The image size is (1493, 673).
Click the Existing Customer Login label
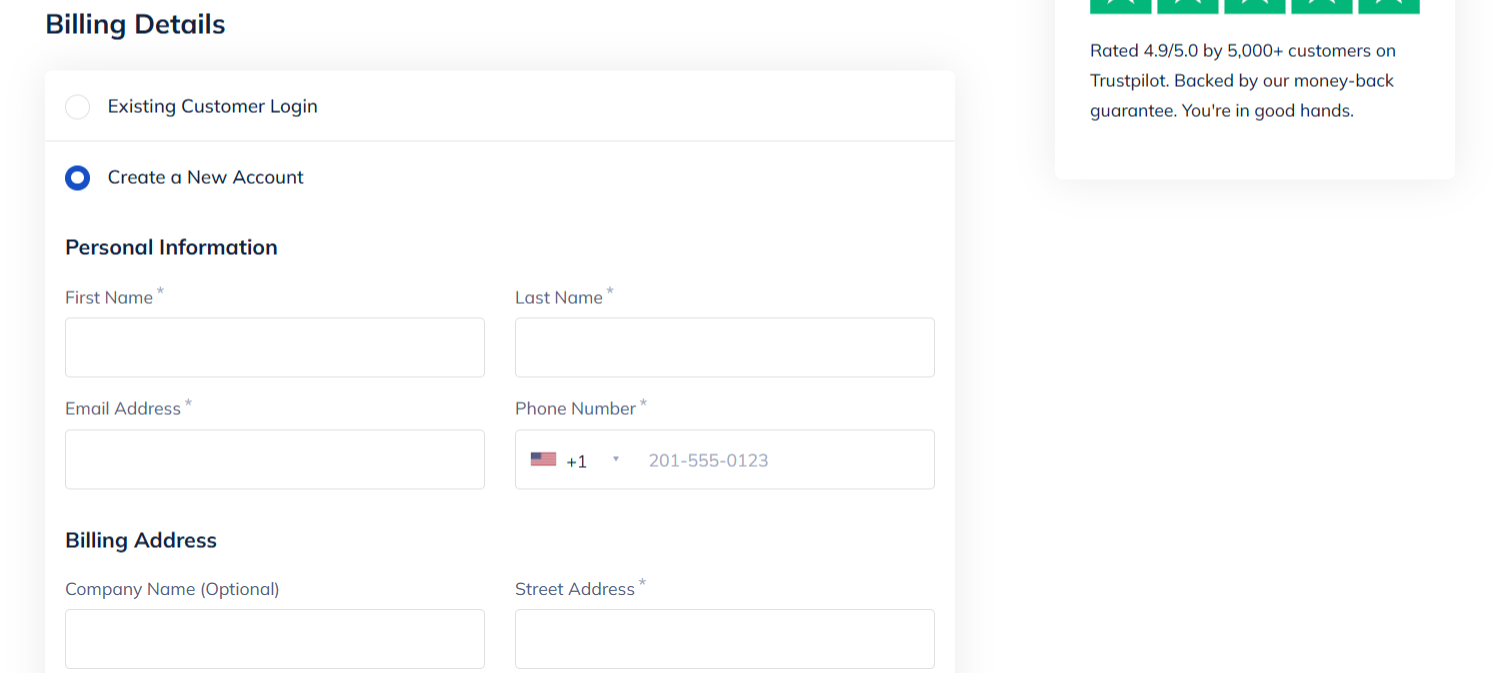[x=213, y=106]
